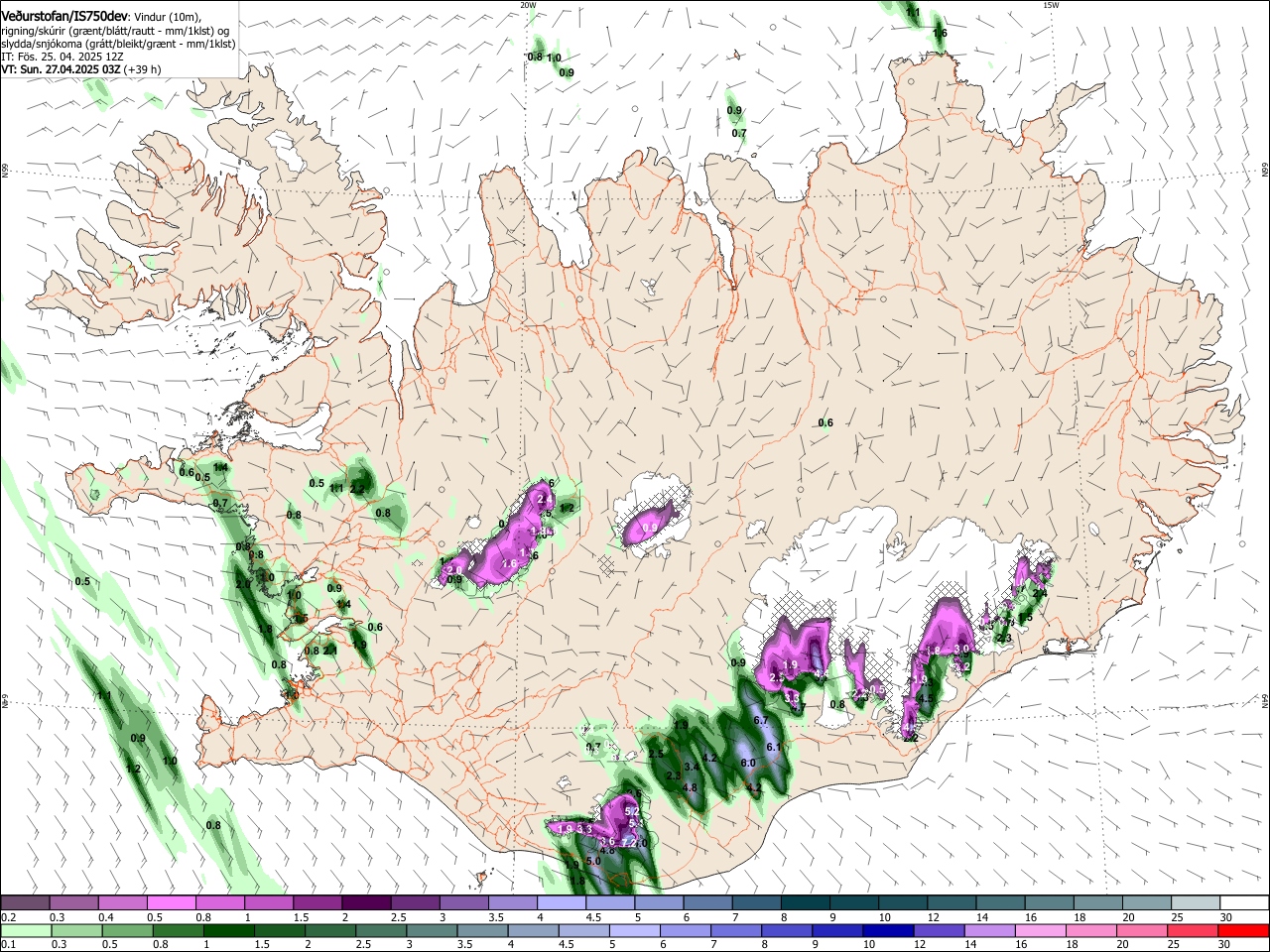This screenshot has width=1270, height=952.
Task: Click the pale gray 25 swatch in upper legend
Action: pyautogui.click(x=1195, y=903)
